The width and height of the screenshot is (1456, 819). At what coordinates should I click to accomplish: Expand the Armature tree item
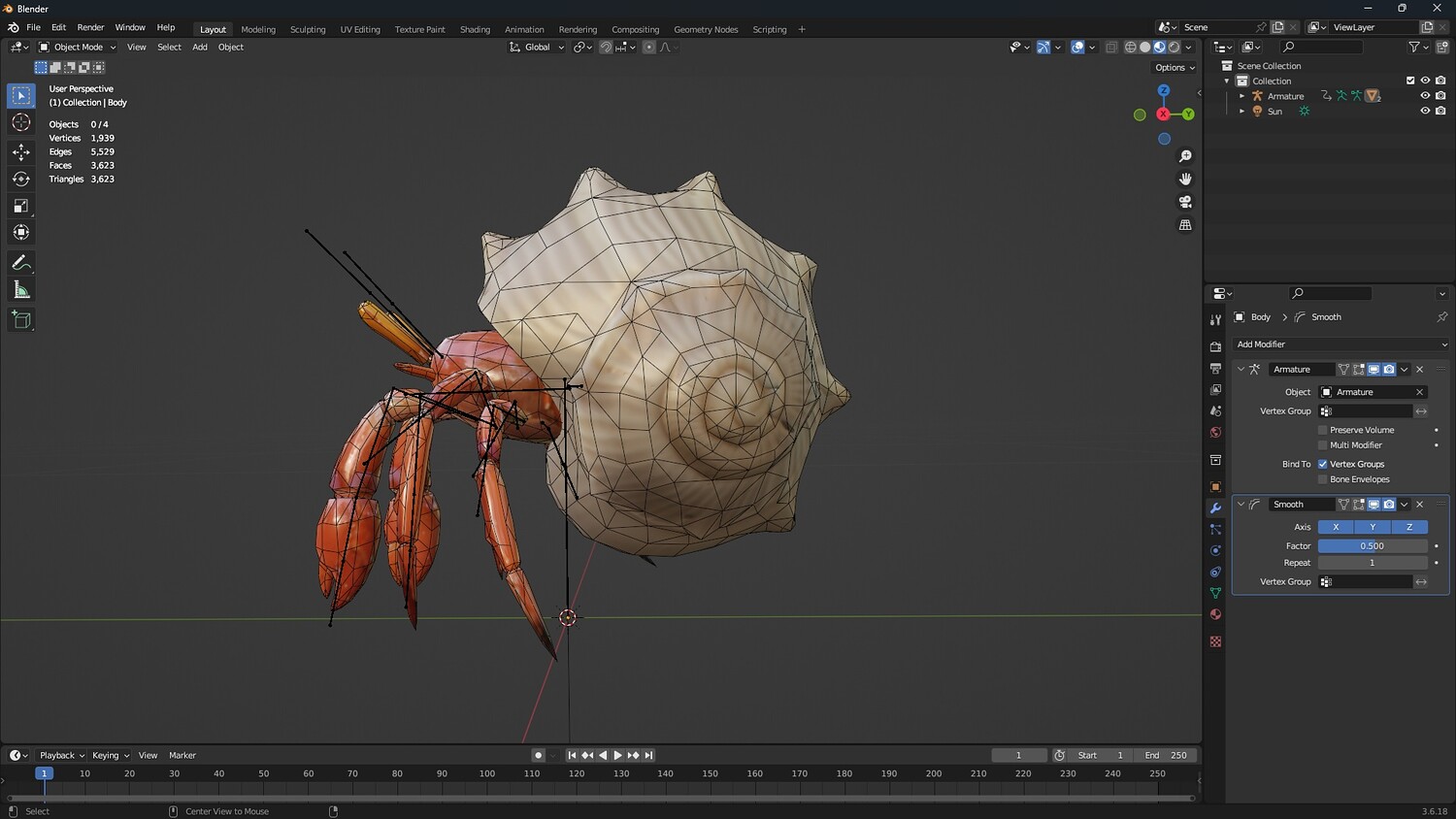point(1241,96)
